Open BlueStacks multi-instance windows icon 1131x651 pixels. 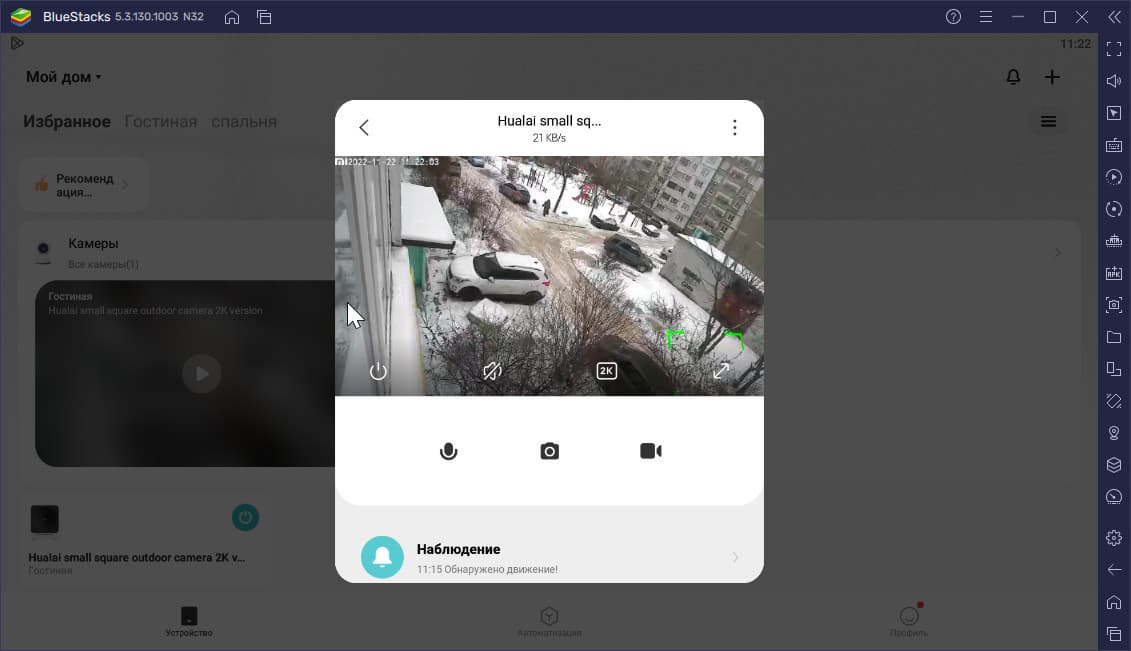click(x=264, y=17)
